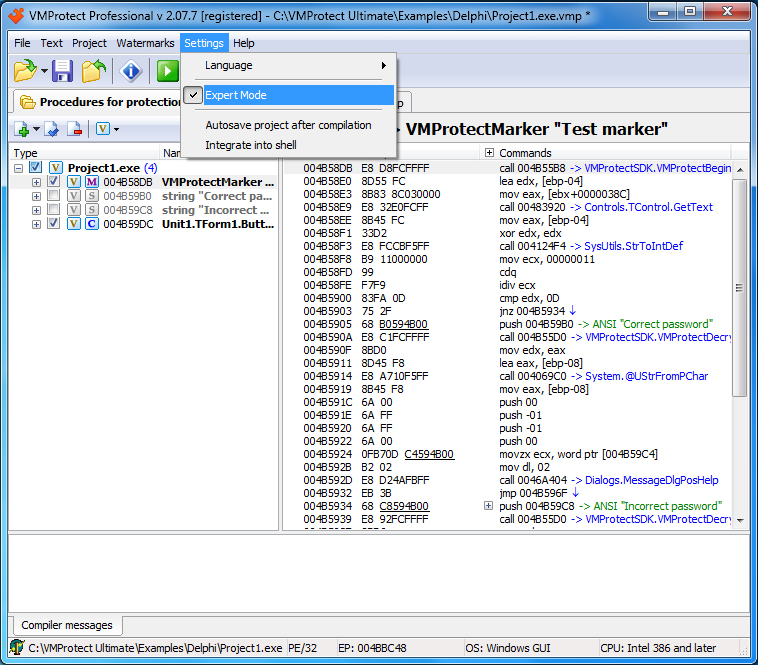Click the Delete procedure red minus icon
This screenshot has width=758, height=665.
pos(74,129)
